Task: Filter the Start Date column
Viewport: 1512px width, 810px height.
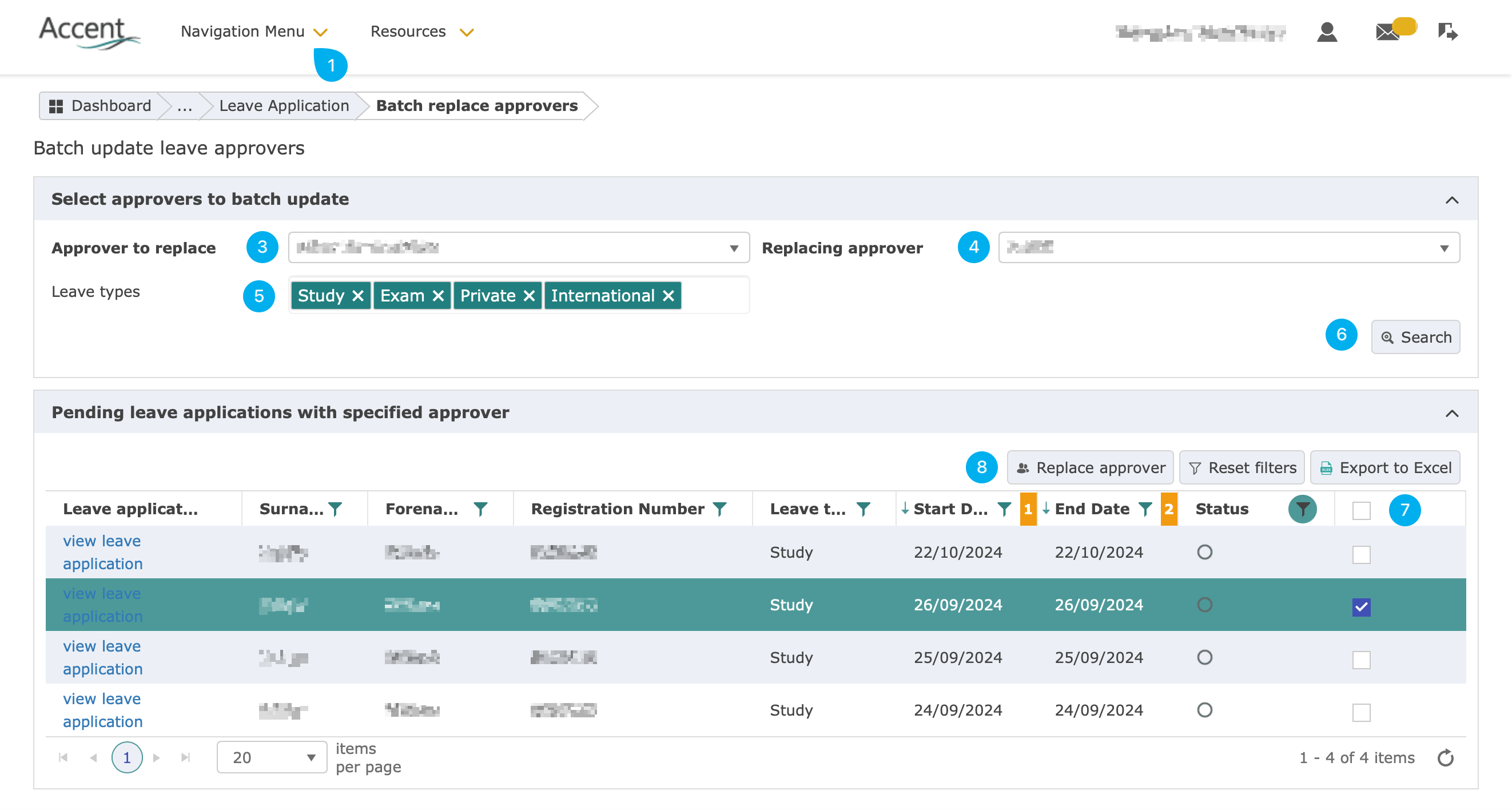Action: (x=1004, y=509)
